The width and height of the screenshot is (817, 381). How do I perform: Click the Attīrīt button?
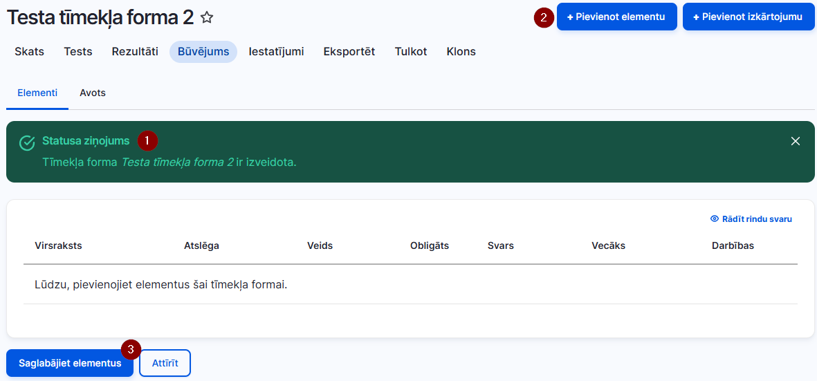165,363
